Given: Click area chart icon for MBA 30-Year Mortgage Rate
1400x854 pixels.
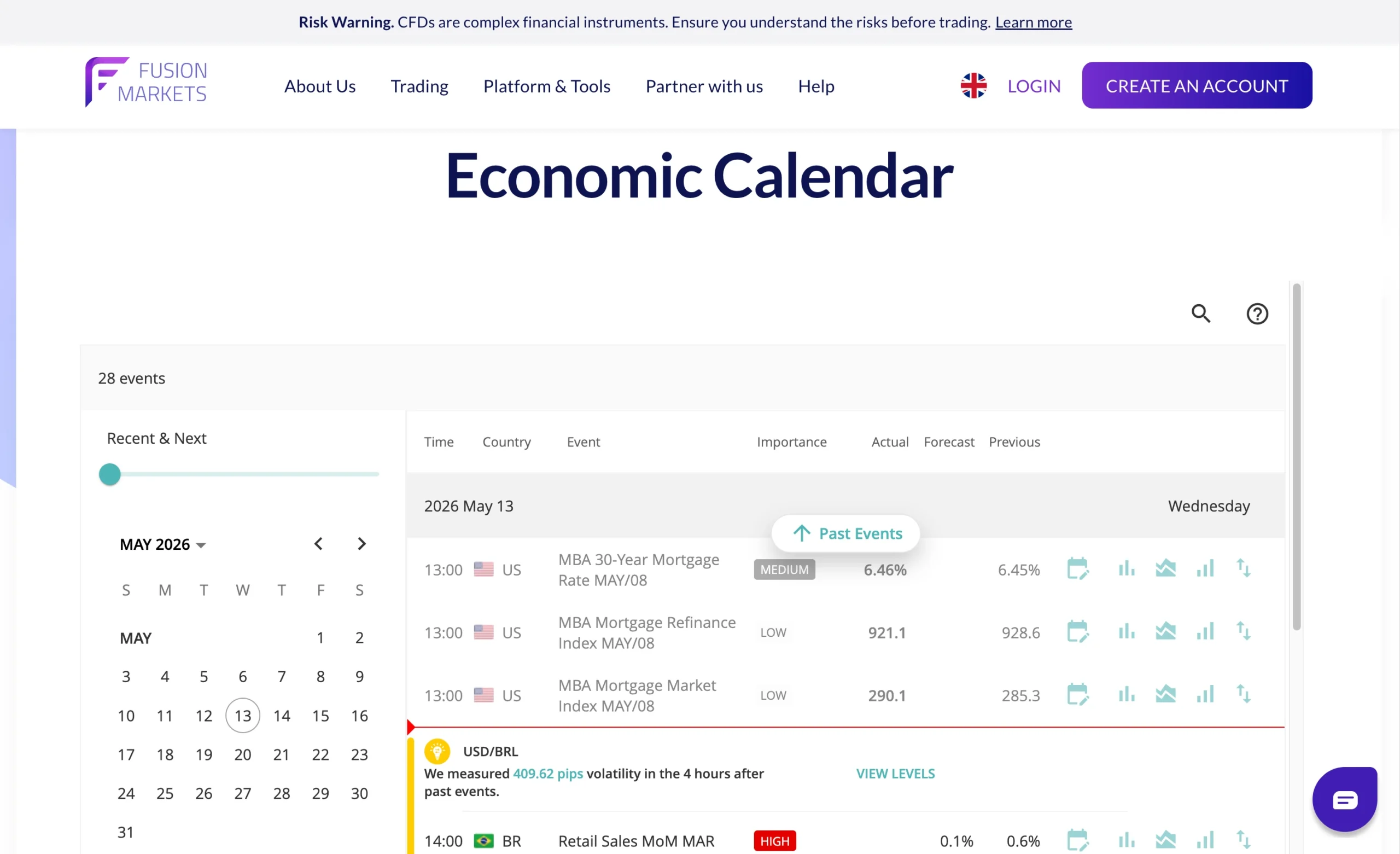Looking at the screenshot, I should coord(1165,568).
